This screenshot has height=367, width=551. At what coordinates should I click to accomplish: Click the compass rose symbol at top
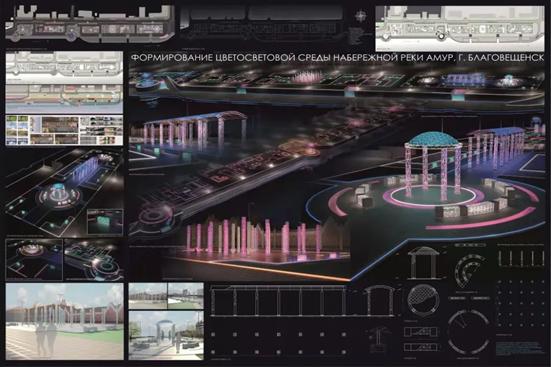tap(361, 16)
